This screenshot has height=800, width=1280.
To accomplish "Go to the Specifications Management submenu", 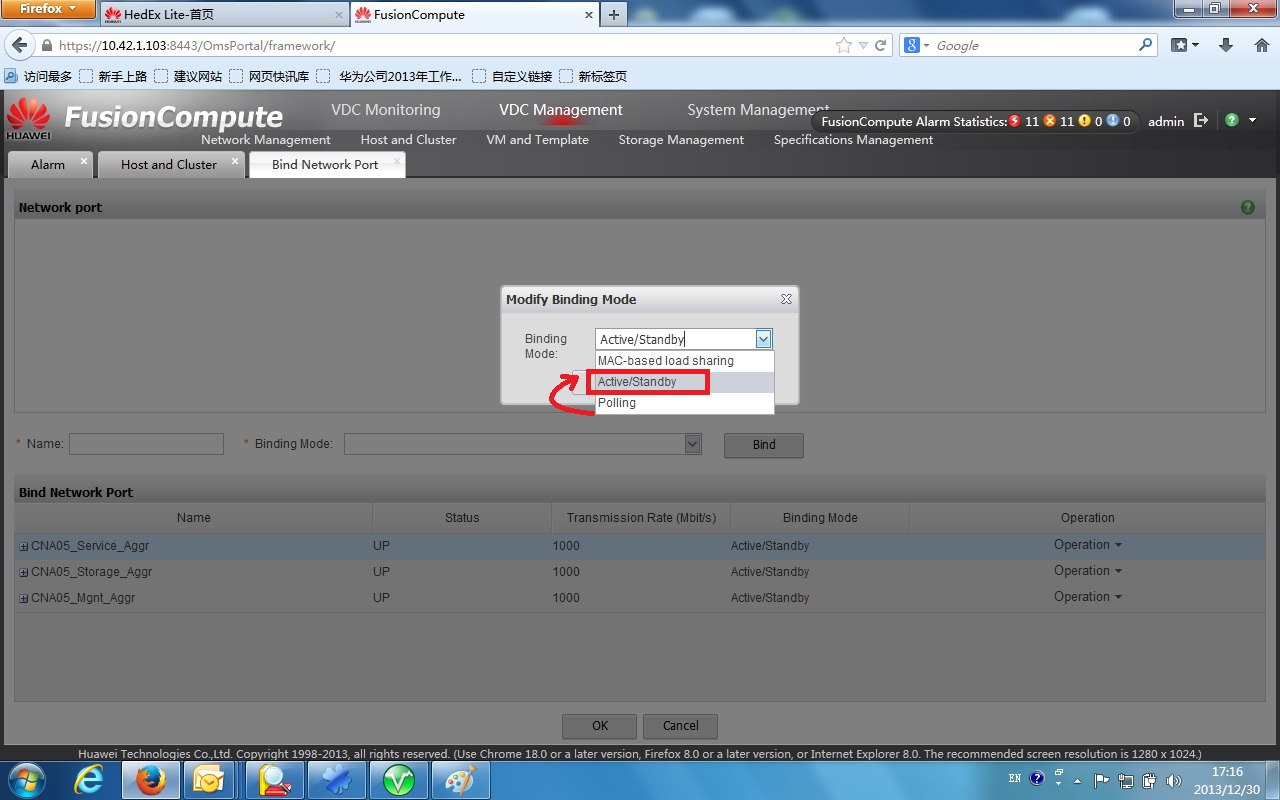I will pos(853,140).
